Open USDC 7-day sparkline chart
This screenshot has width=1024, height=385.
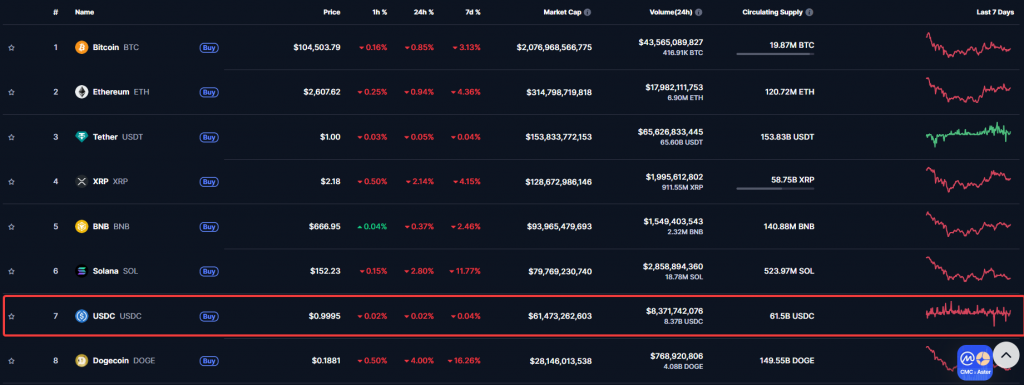pos(968,315)
